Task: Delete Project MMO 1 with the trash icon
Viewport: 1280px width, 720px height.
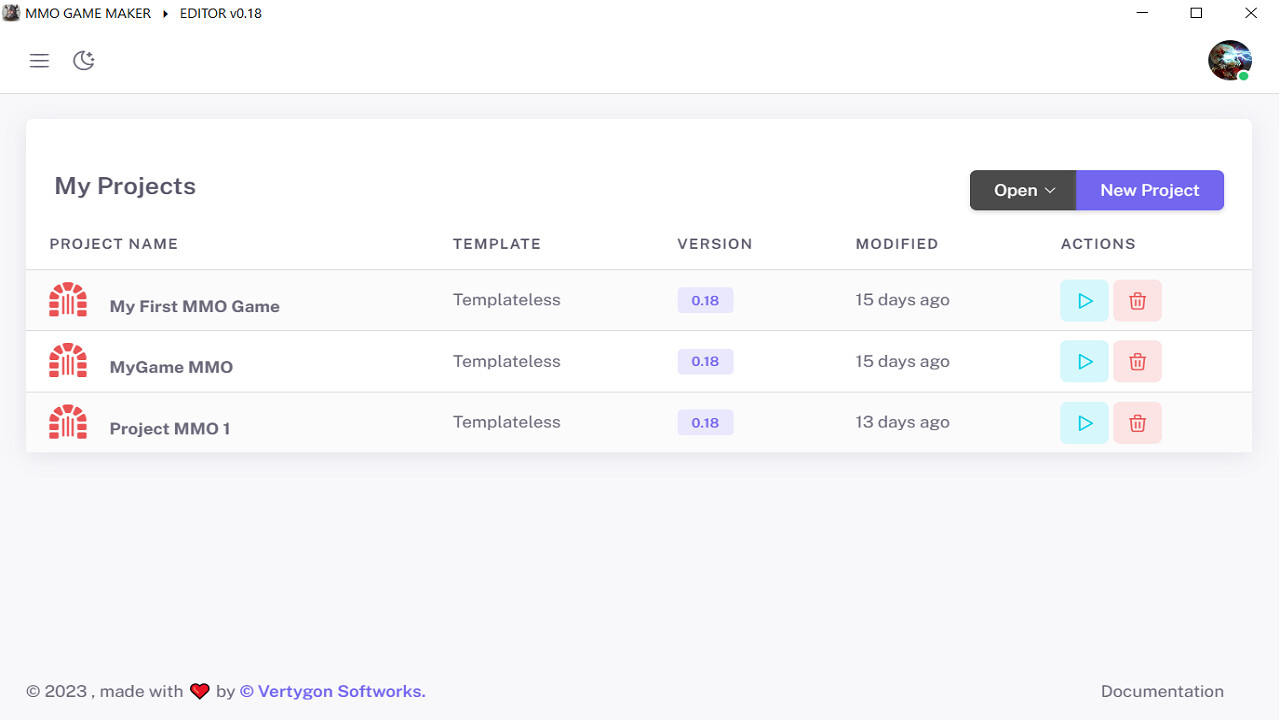Action: coord(1137,422)
